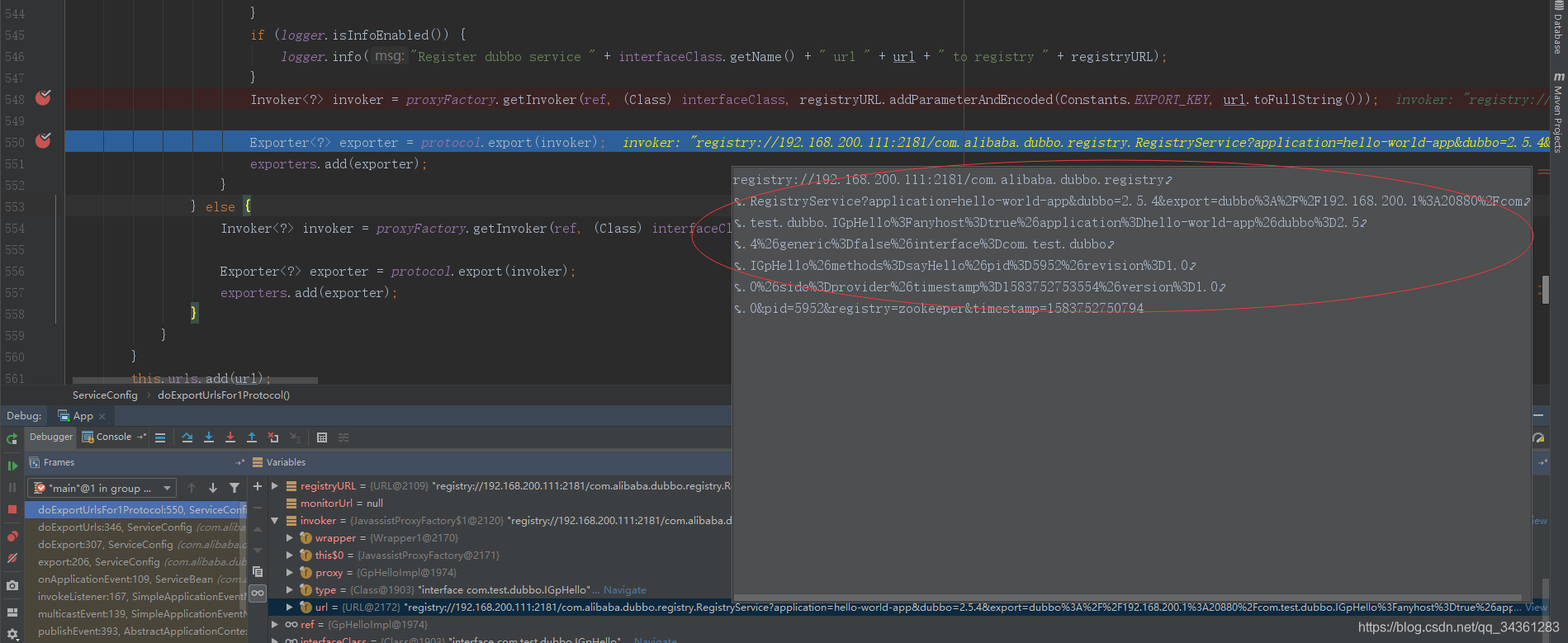The height and width of the screenshot is (643, 1568).
Task: Filter frames with funnel icon
Action: [234, 488]
